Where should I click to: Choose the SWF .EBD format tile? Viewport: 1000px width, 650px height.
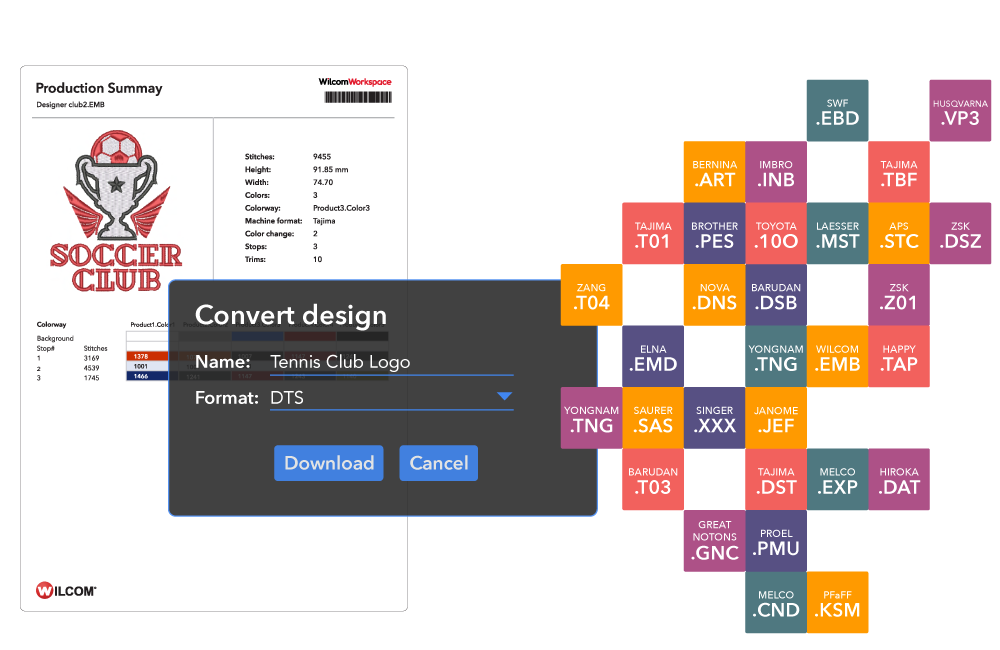coord(837,110)
